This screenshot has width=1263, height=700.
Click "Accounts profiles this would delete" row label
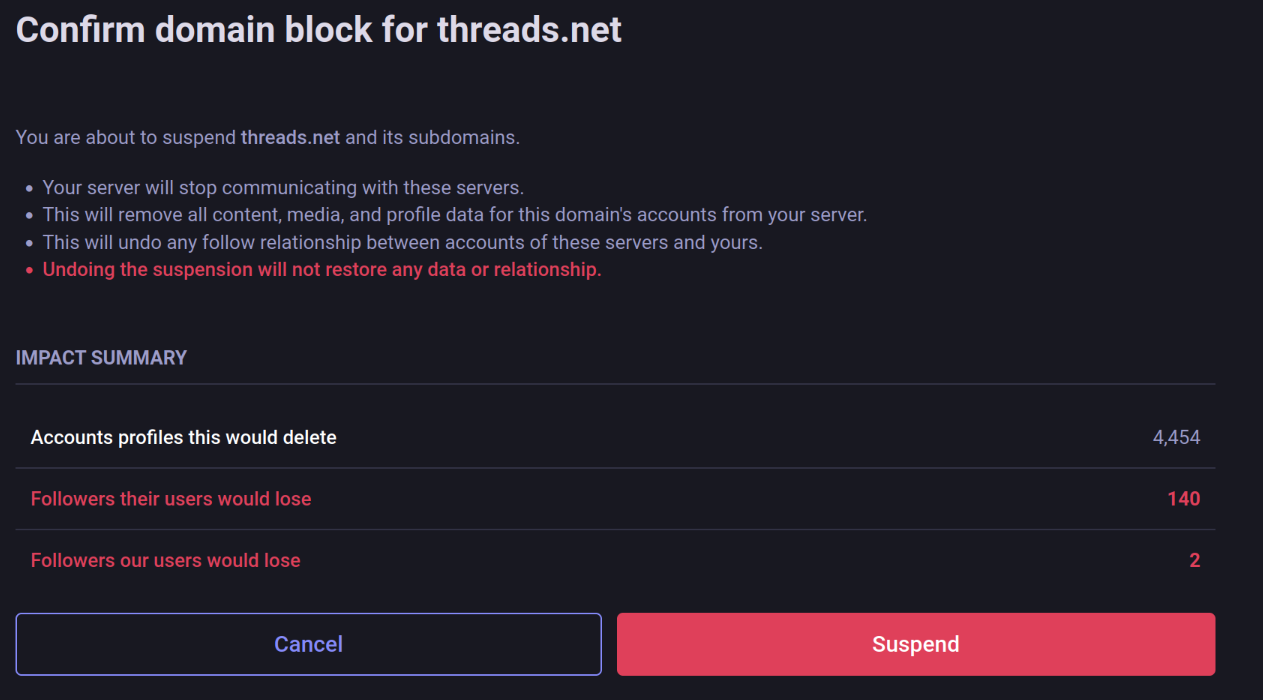click(x=183, y=438)
